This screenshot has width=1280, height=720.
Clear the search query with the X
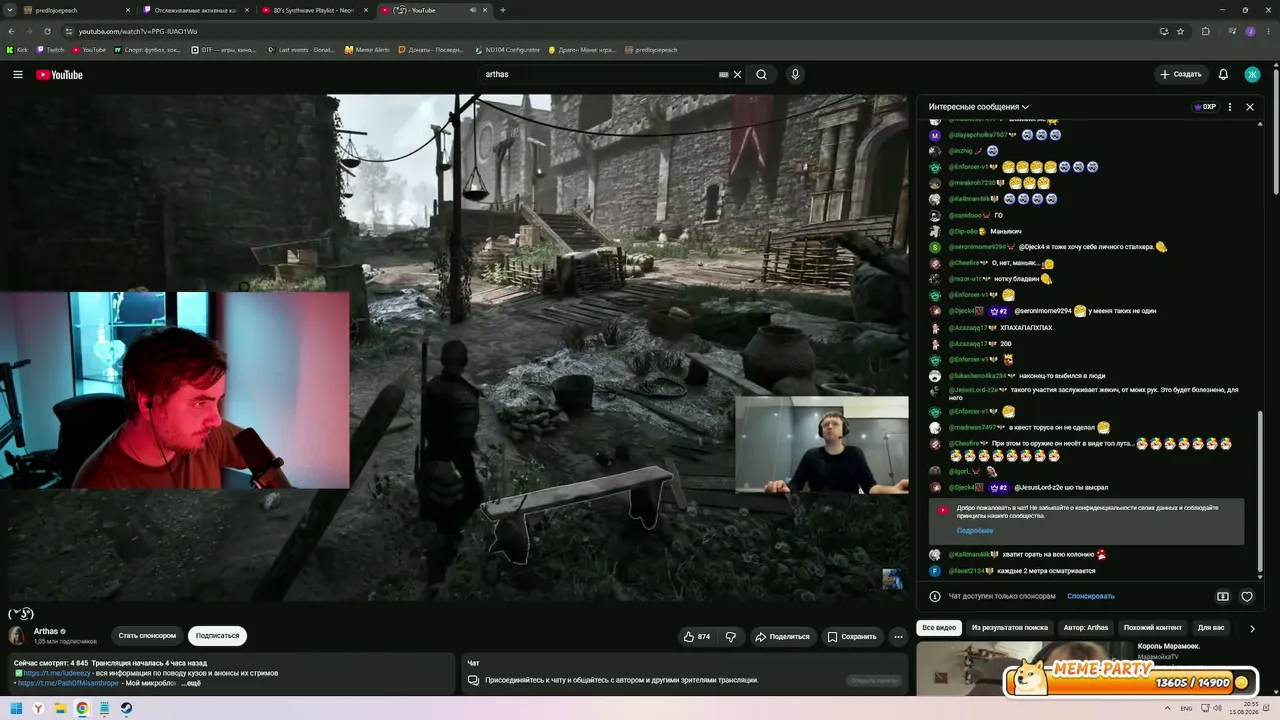(738, 75)
